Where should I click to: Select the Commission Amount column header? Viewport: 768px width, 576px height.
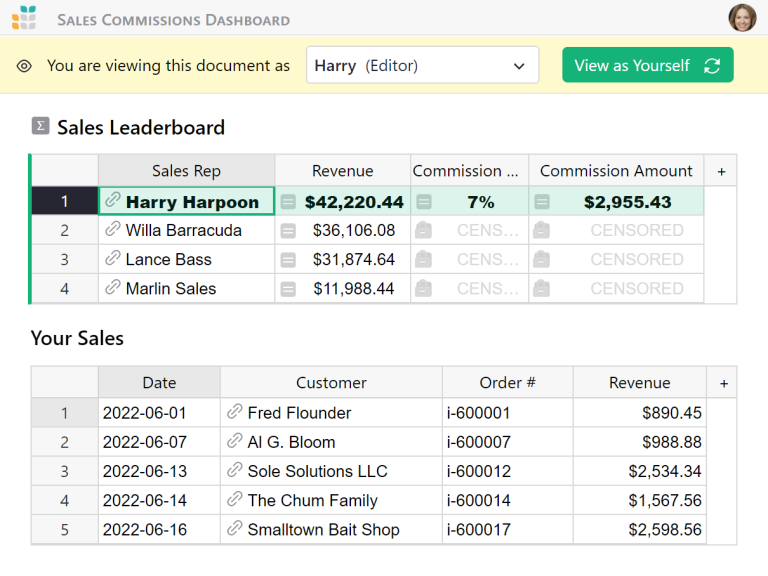(x=616, y=171)
